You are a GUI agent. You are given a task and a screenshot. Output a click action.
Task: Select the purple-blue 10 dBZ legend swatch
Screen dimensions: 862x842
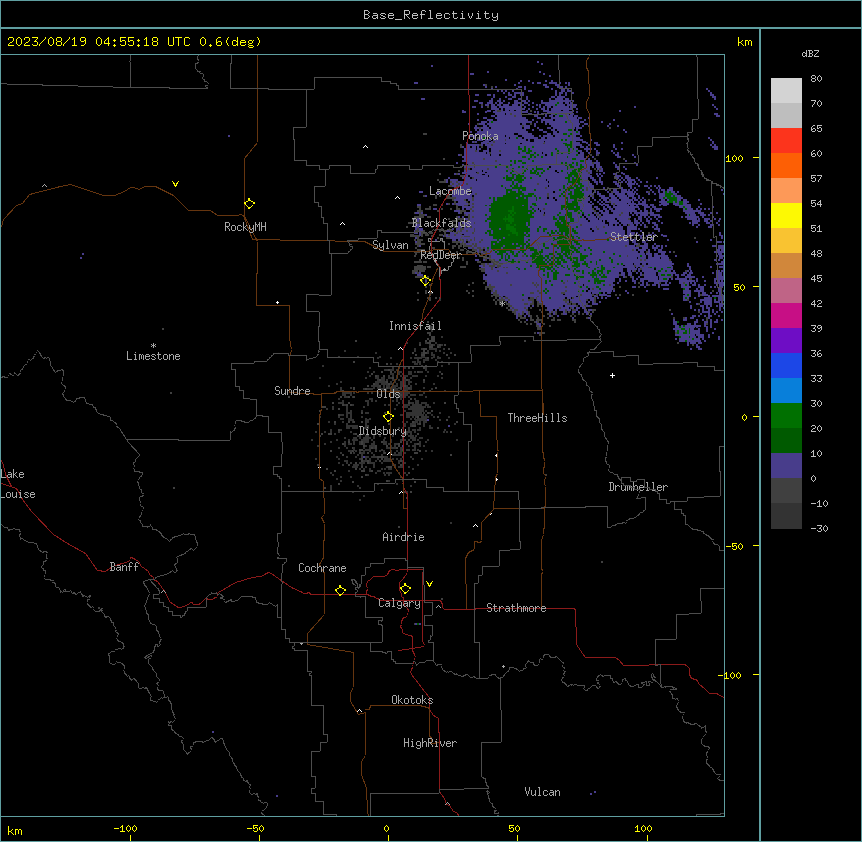[786, 466]
